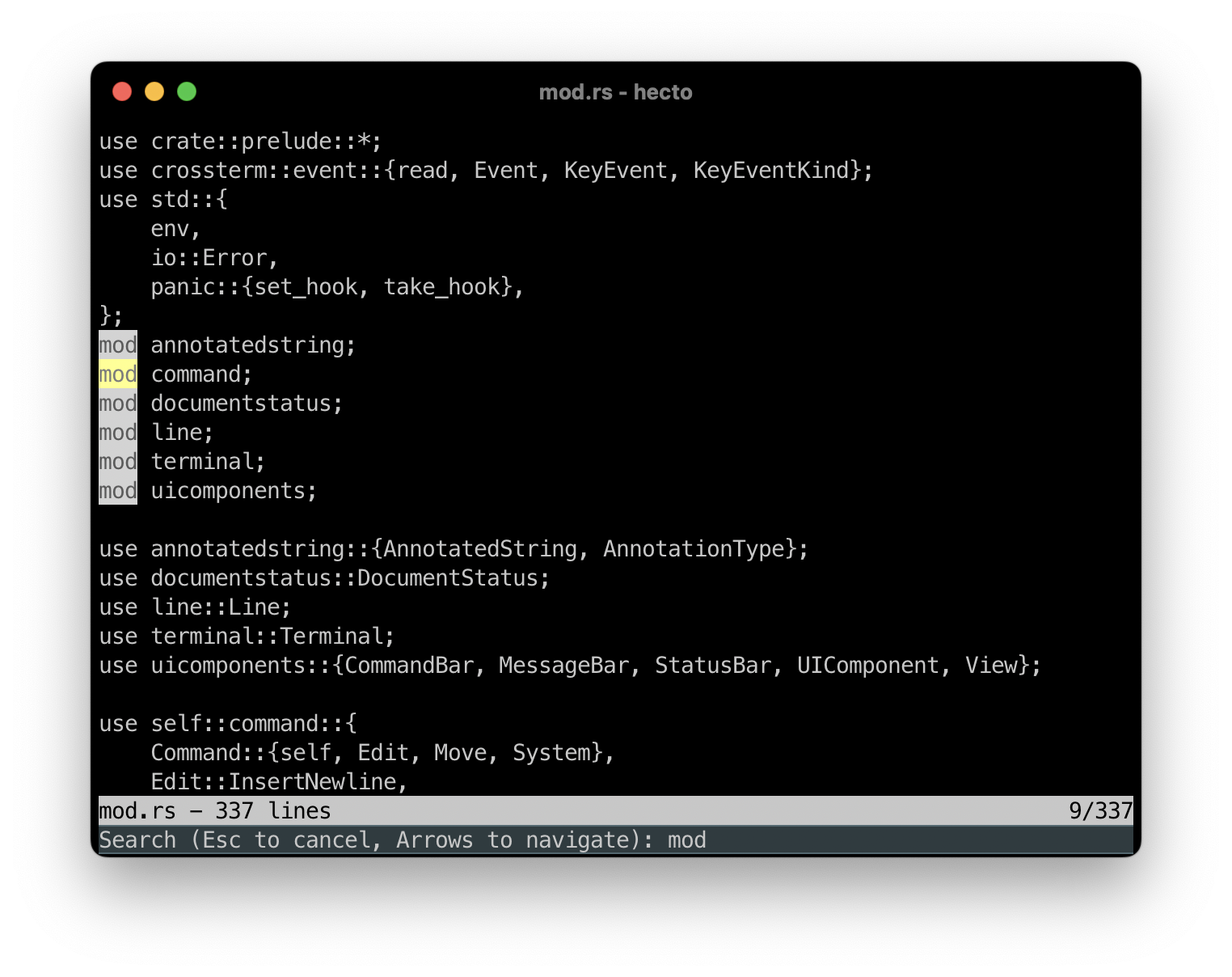This screenshot has height=977, width=1232.
Task: Click the green zoom window button
Action: [x=187, y=91]
